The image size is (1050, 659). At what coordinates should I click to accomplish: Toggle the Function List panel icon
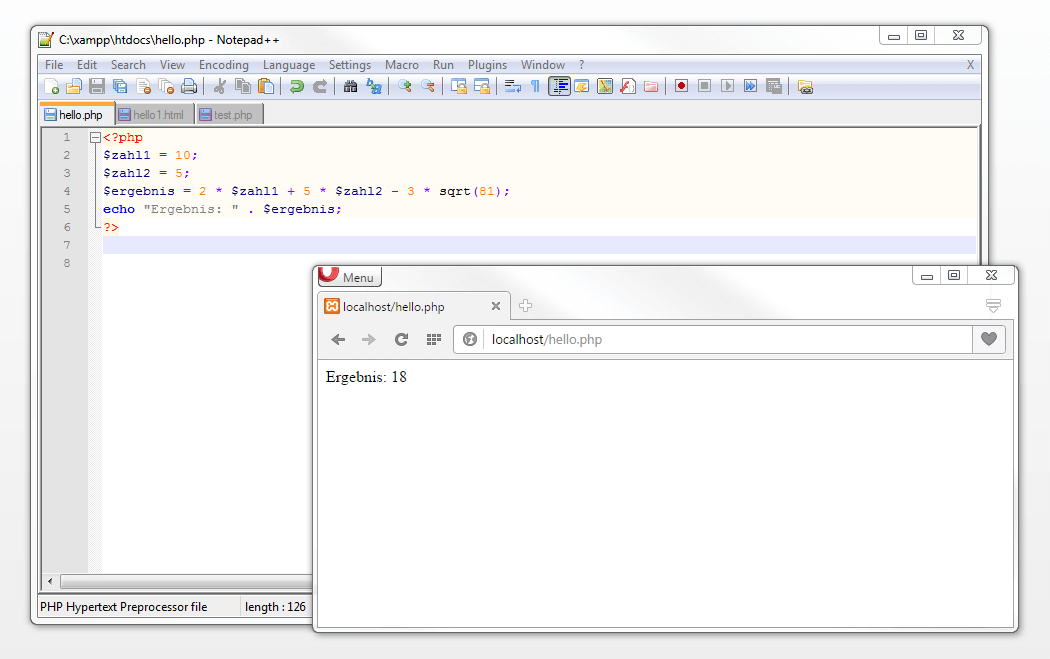628,86
